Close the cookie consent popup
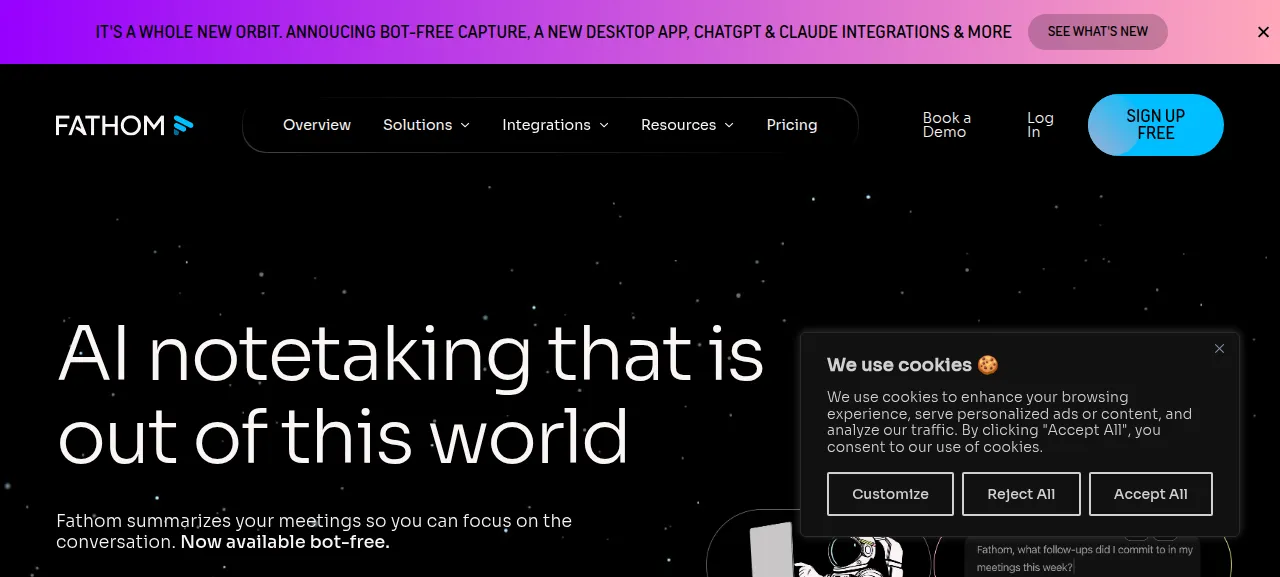This screenshot has height=577, width=1280. coord(1219,349)
